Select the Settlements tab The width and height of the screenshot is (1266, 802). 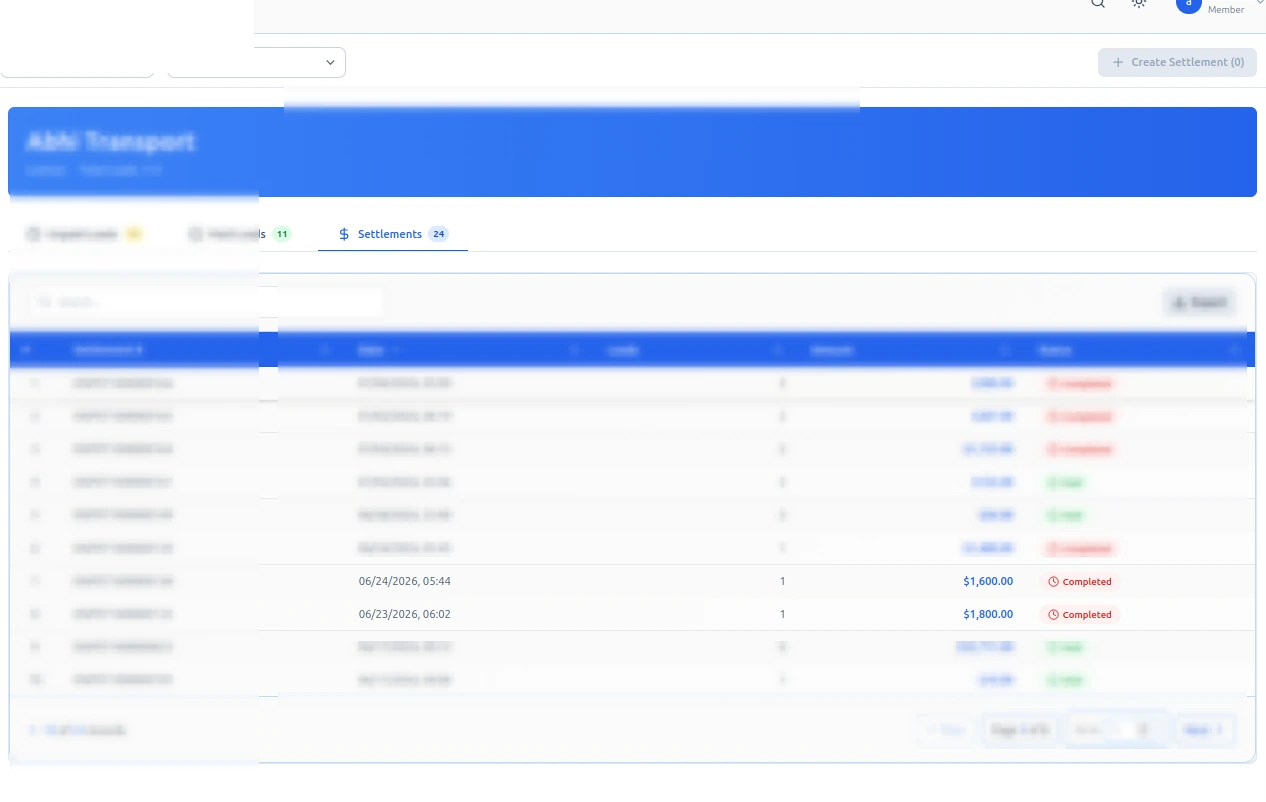(x=393, y=234)
